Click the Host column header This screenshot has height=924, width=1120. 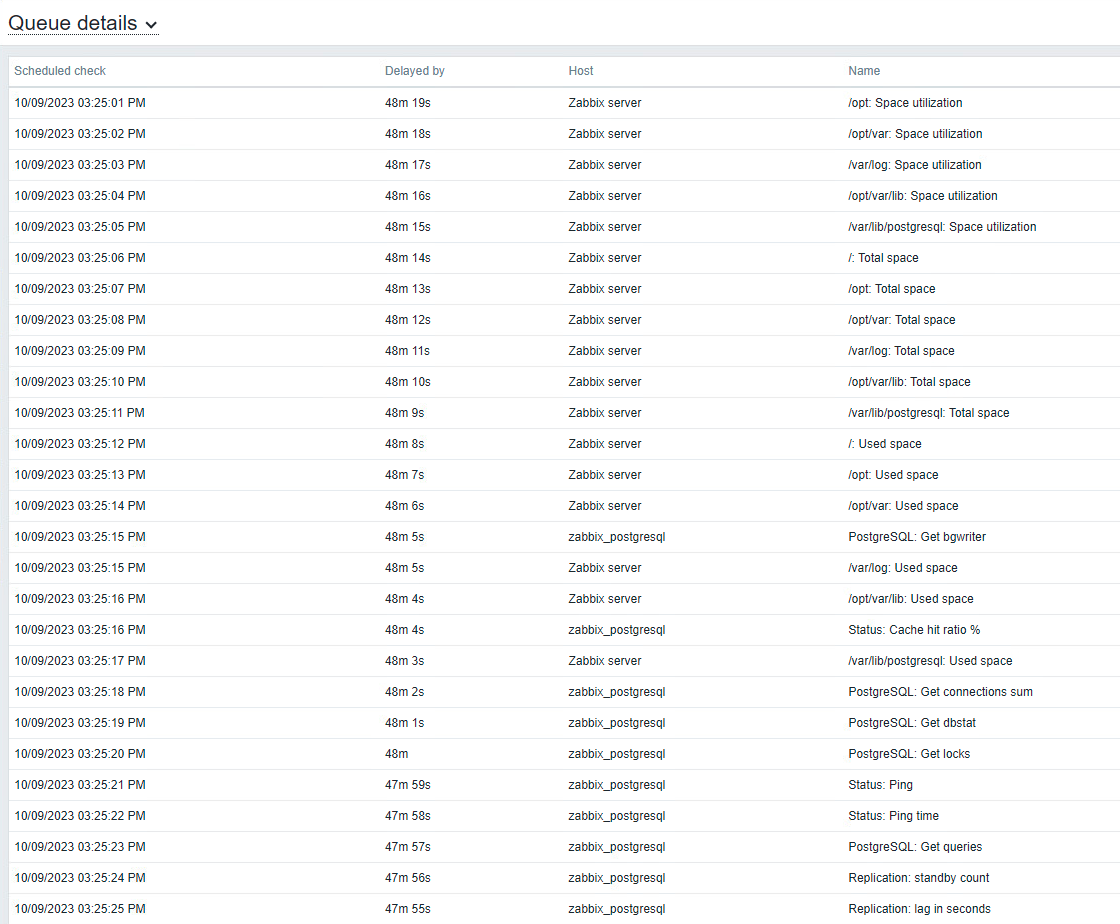[x=581, y=71]
